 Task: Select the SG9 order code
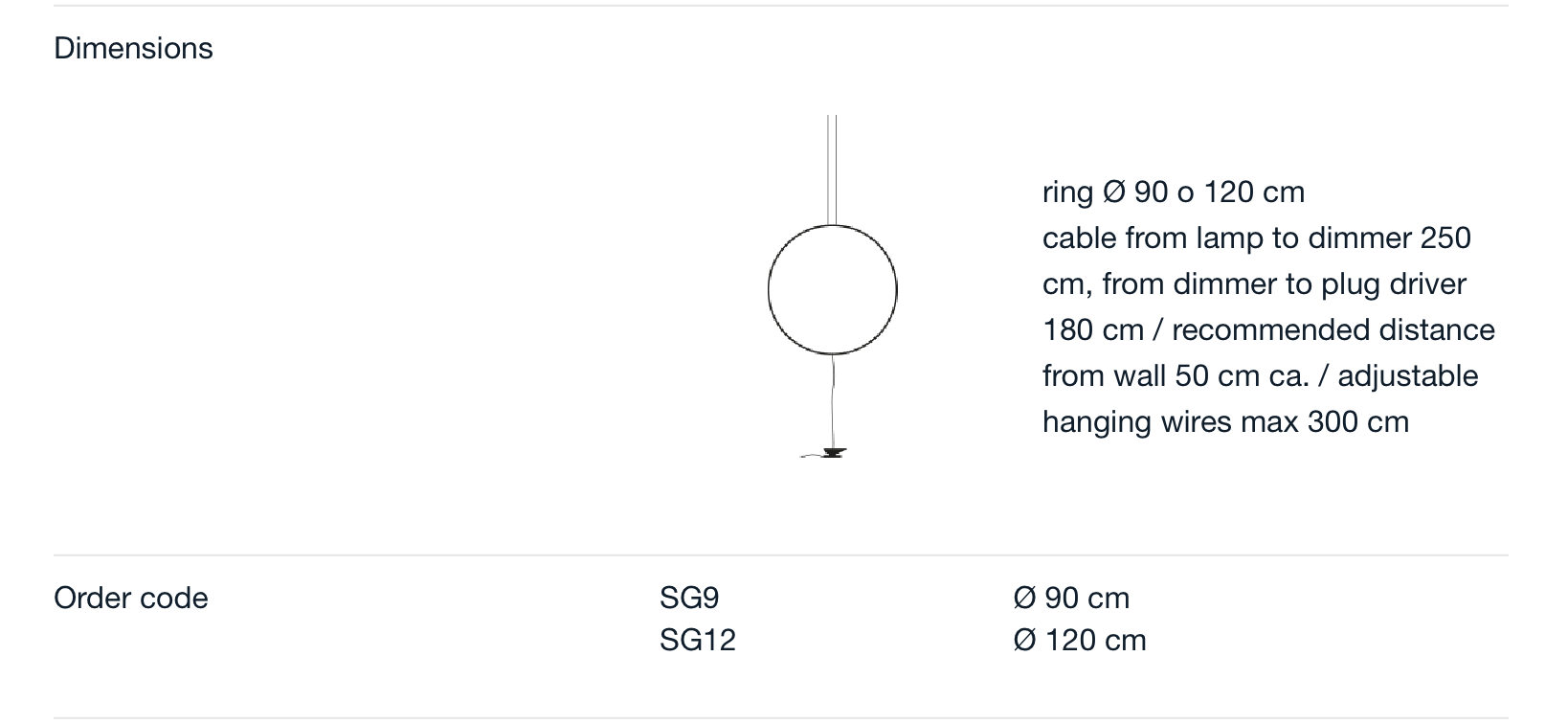[x=689, y=598]
